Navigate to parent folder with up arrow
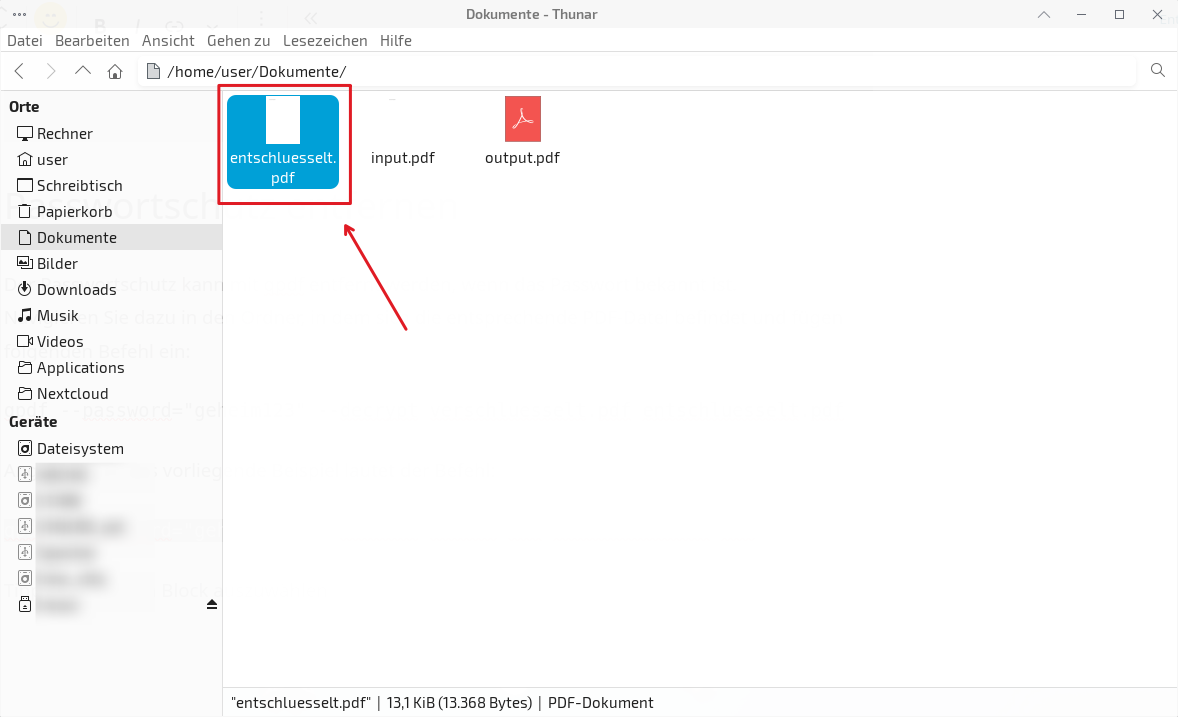Screen dimensions: 1178x717 pos(83,71)
